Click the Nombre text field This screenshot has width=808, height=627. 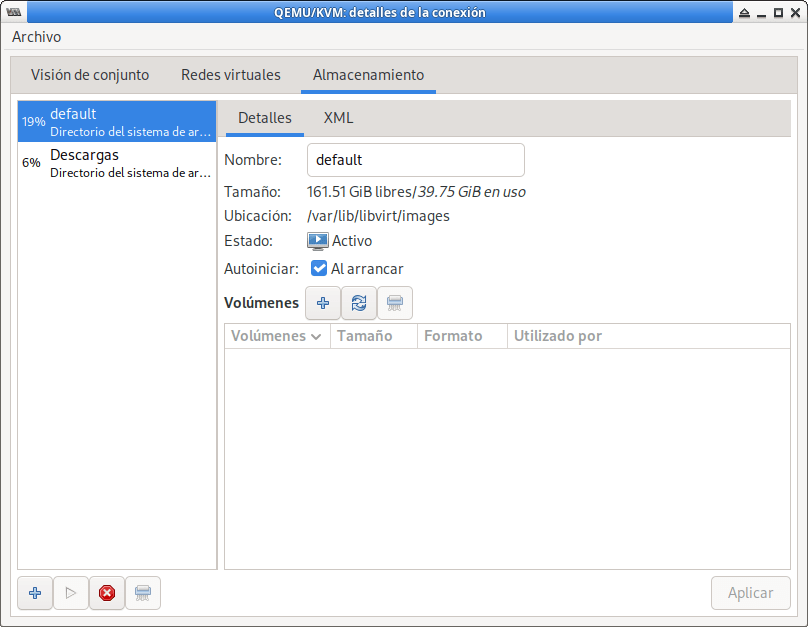(x=415, y=160)
